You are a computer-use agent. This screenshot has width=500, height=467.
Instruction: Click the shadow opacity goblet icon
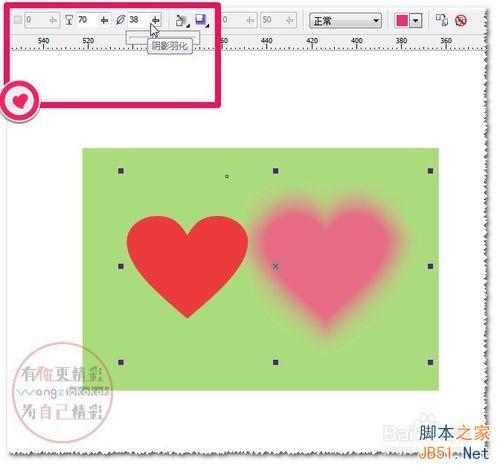[x=69, y=20]
